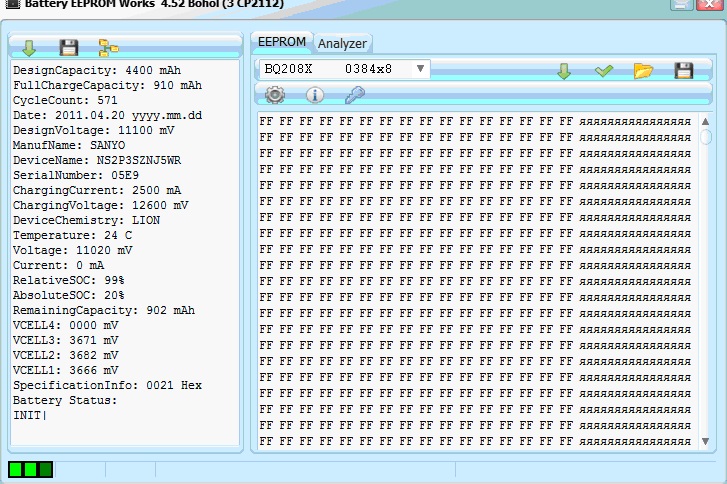Click the hex view scrollbar down arrow
The image size is (727, 484).
coord(706,441)
